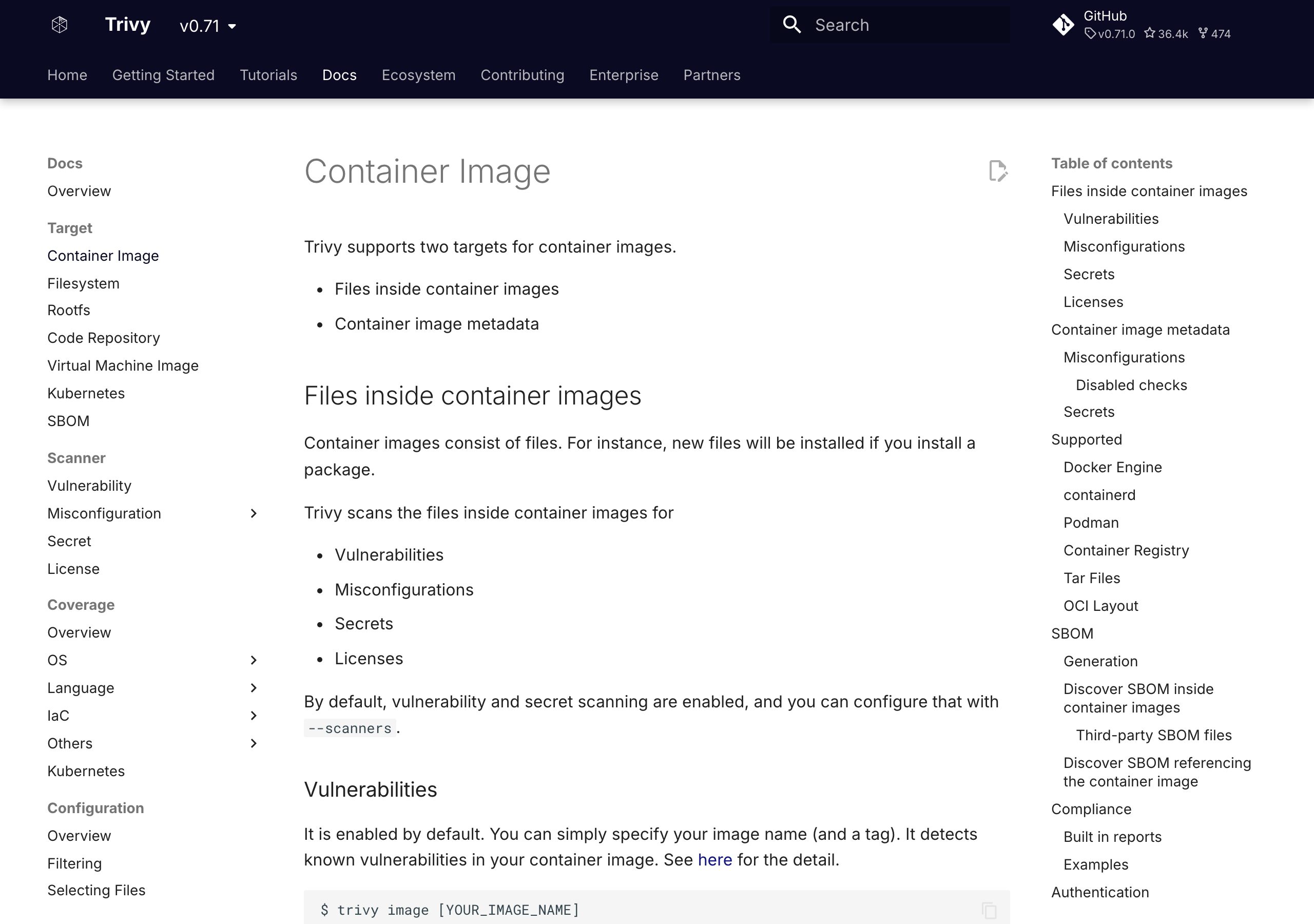Image resolution: width=1314 pixels, height=924 pixels.
Task: Jump to Examples in contents
Action: [1096, 864]
